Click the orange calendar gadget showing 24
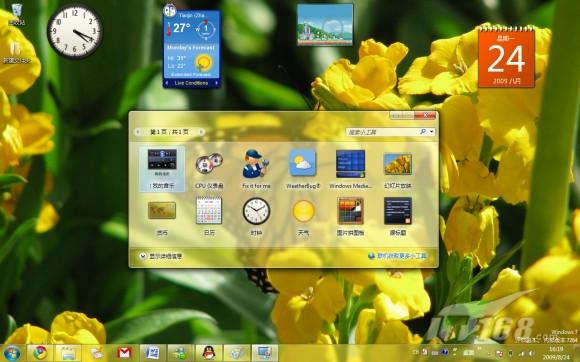580x362 pixels. [x=506, y=57]
